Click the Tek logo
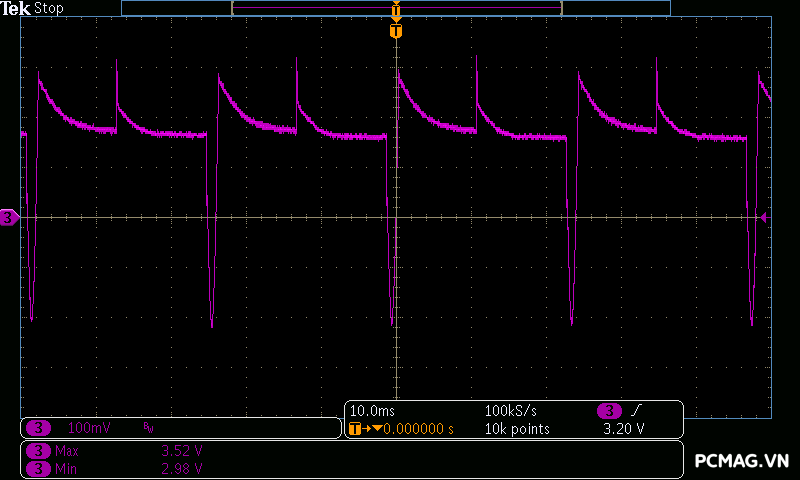Image resolution: width=800 pixels, height=480 pixels. (x=16, y=8)
